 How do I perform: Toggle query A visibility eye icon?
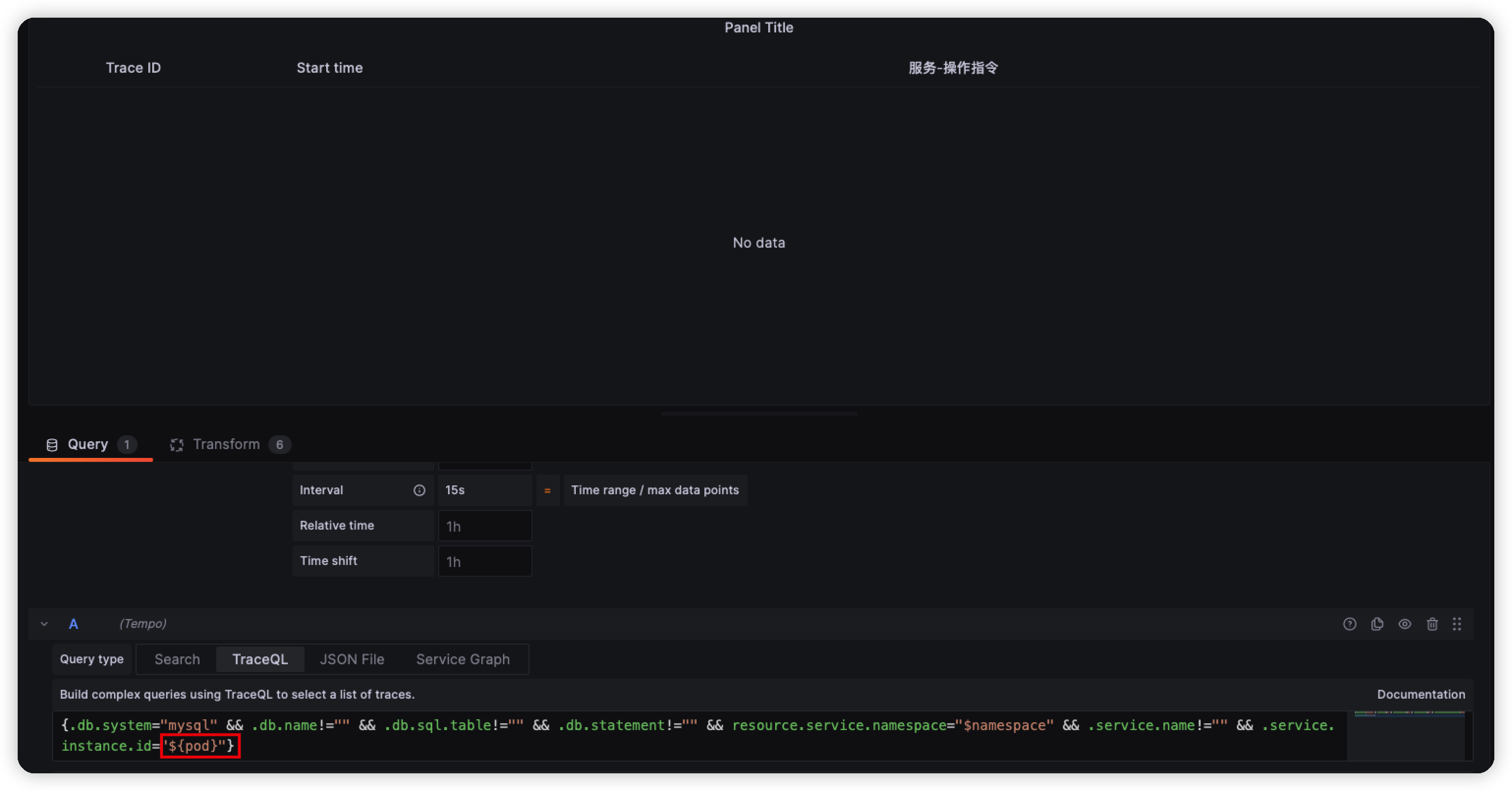point(1404,623)
